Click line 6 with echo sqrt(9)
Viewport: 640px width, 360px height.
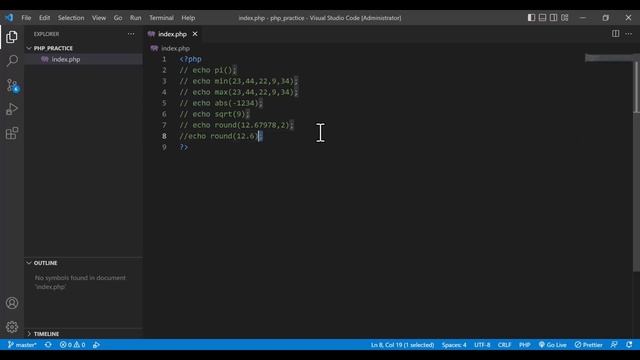(214, 114)
